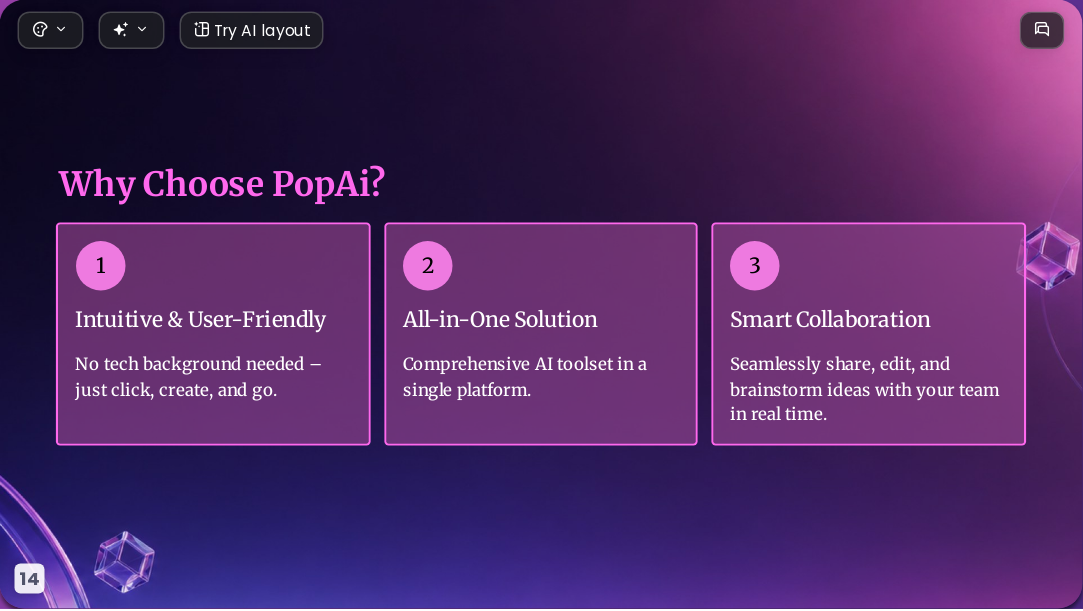Open the comments panel icon
1083x611 pixels.
click(1042, 30)
